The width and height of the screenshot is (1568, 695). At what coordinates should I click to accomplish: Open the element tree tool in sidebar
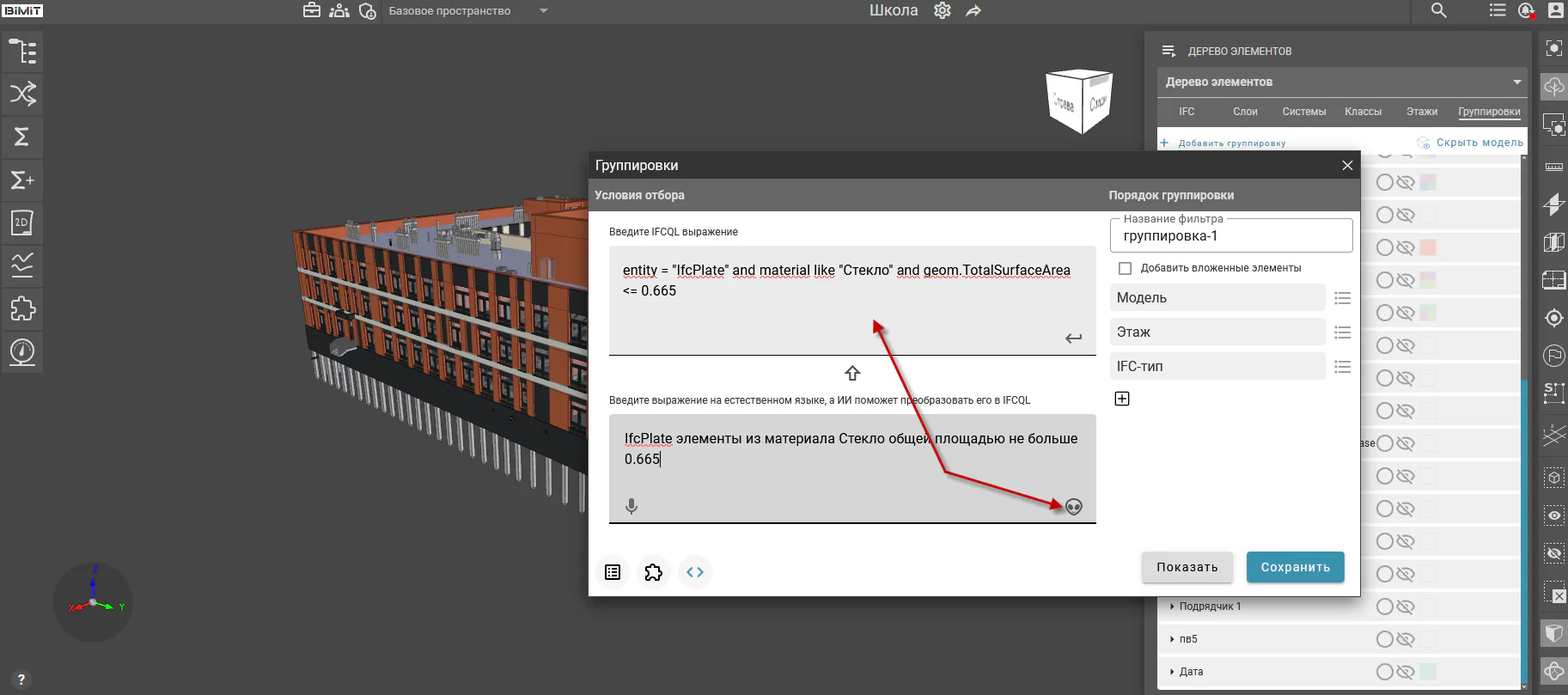coord(22,52)
